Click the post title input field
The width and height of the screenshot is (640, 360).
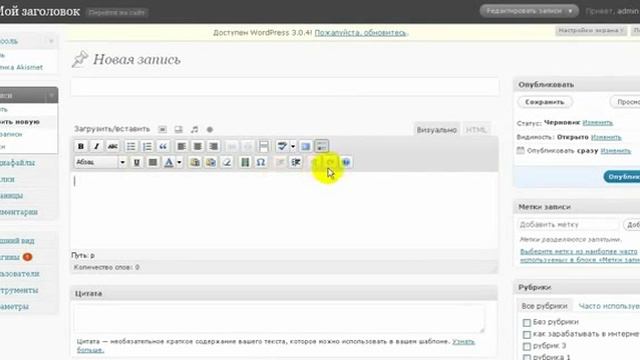coord(285,87)
